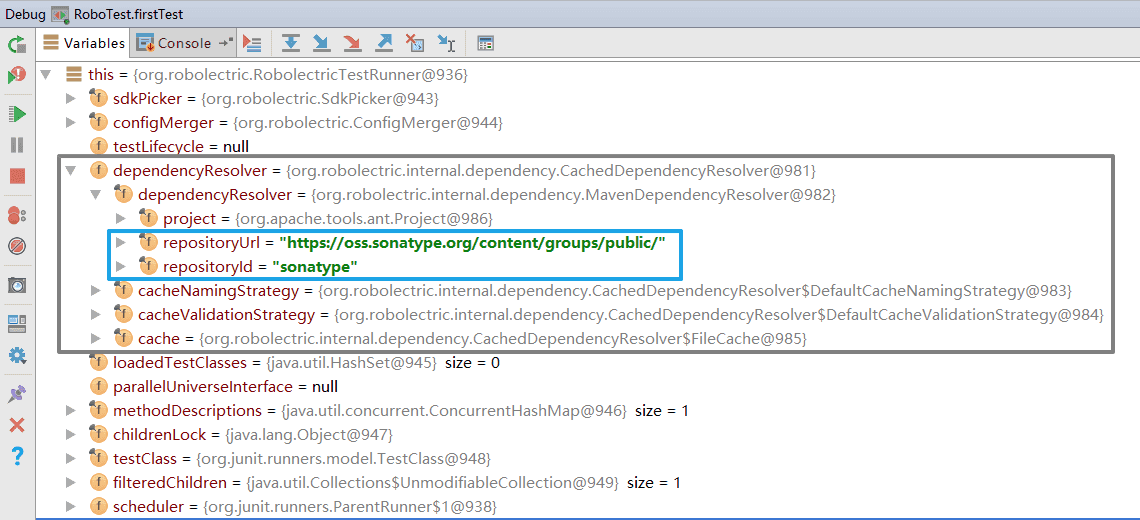Select the RoboTest.firstTest debug session title
The width and height of the screenshot is (1140, 520).
(x=128, y=13)
